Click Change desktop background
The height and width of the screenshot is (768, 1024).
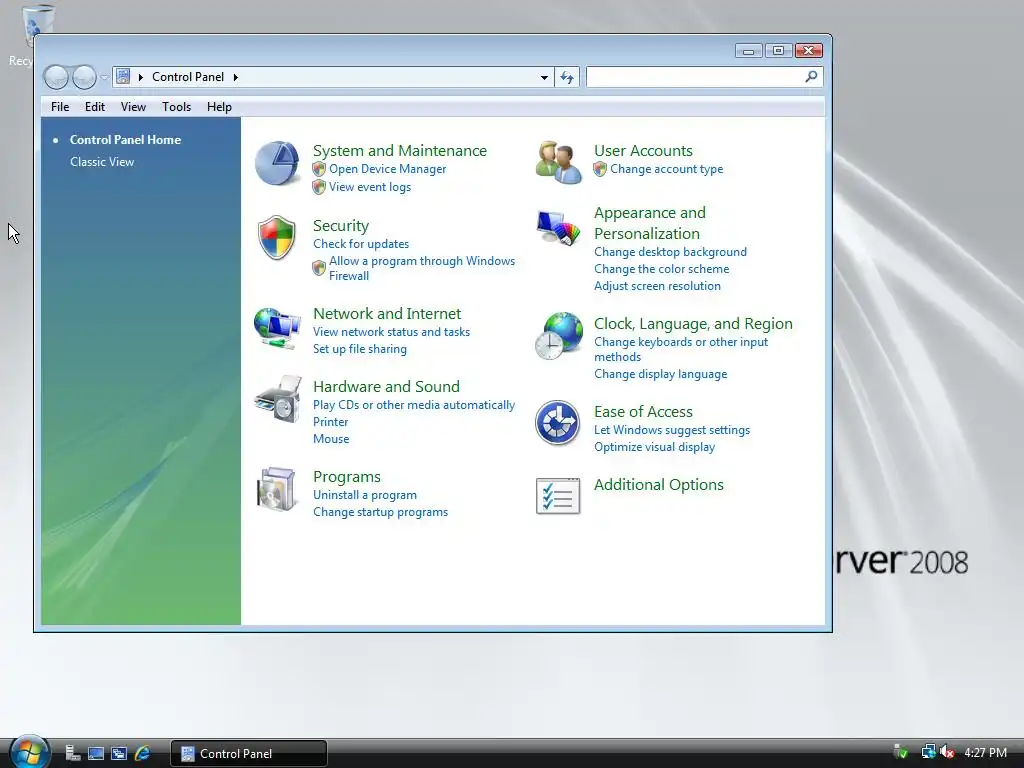tap(670, 252)
